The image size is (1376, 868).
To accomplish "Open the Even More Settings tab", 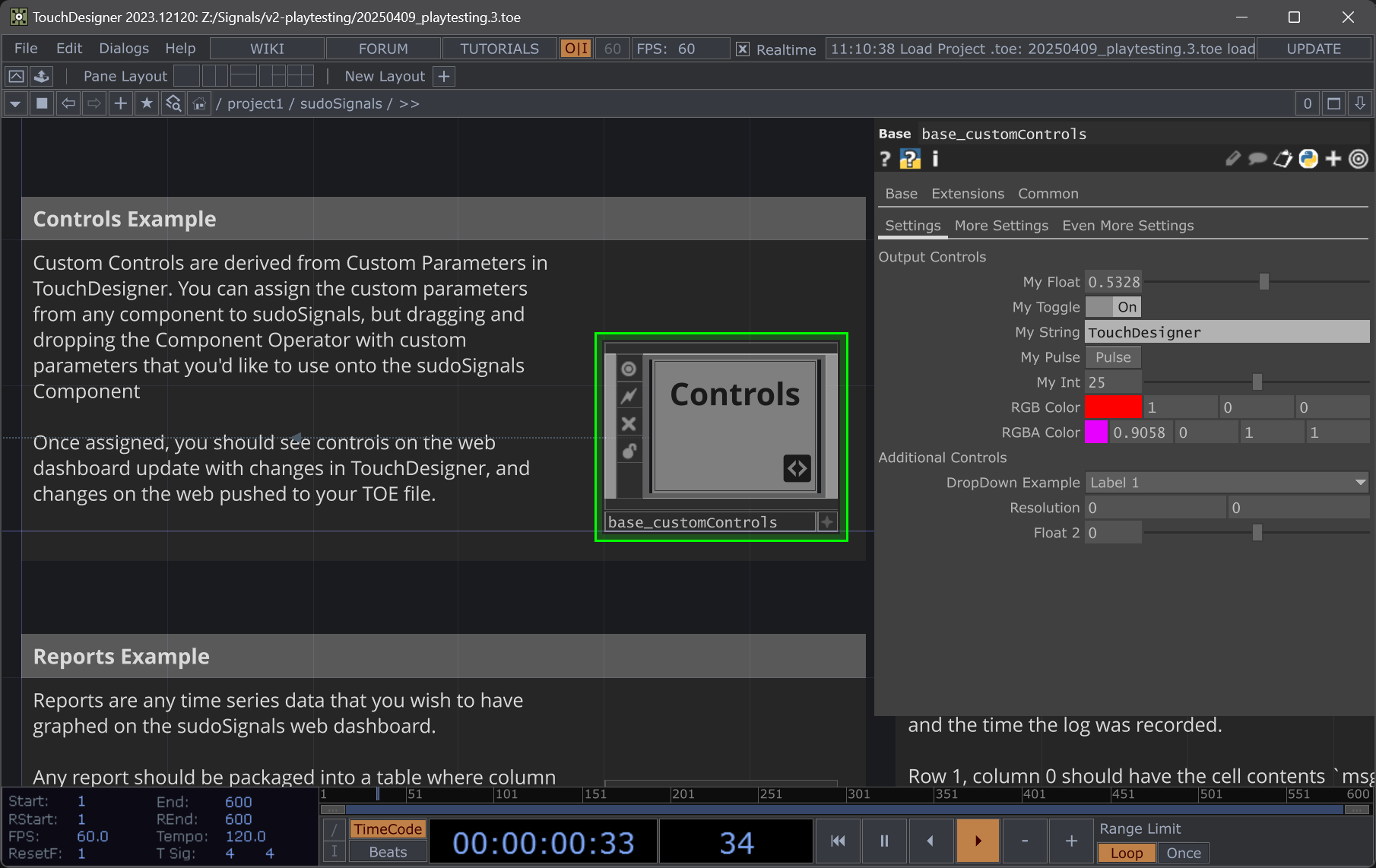I will click(x=1128, y=226).
